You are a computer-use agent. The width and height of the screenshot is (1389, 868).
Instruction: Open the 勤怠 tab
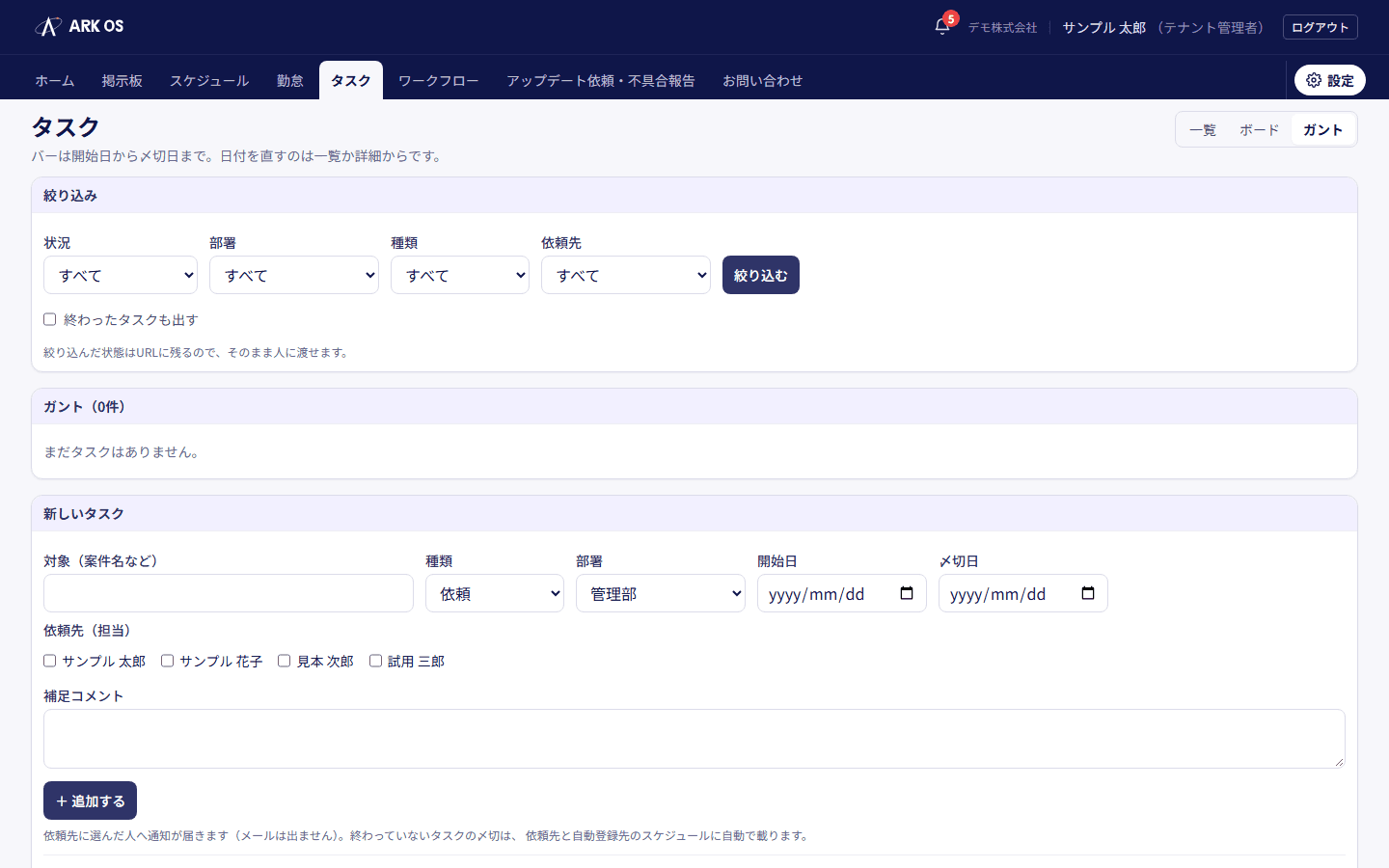click(290, 80)
